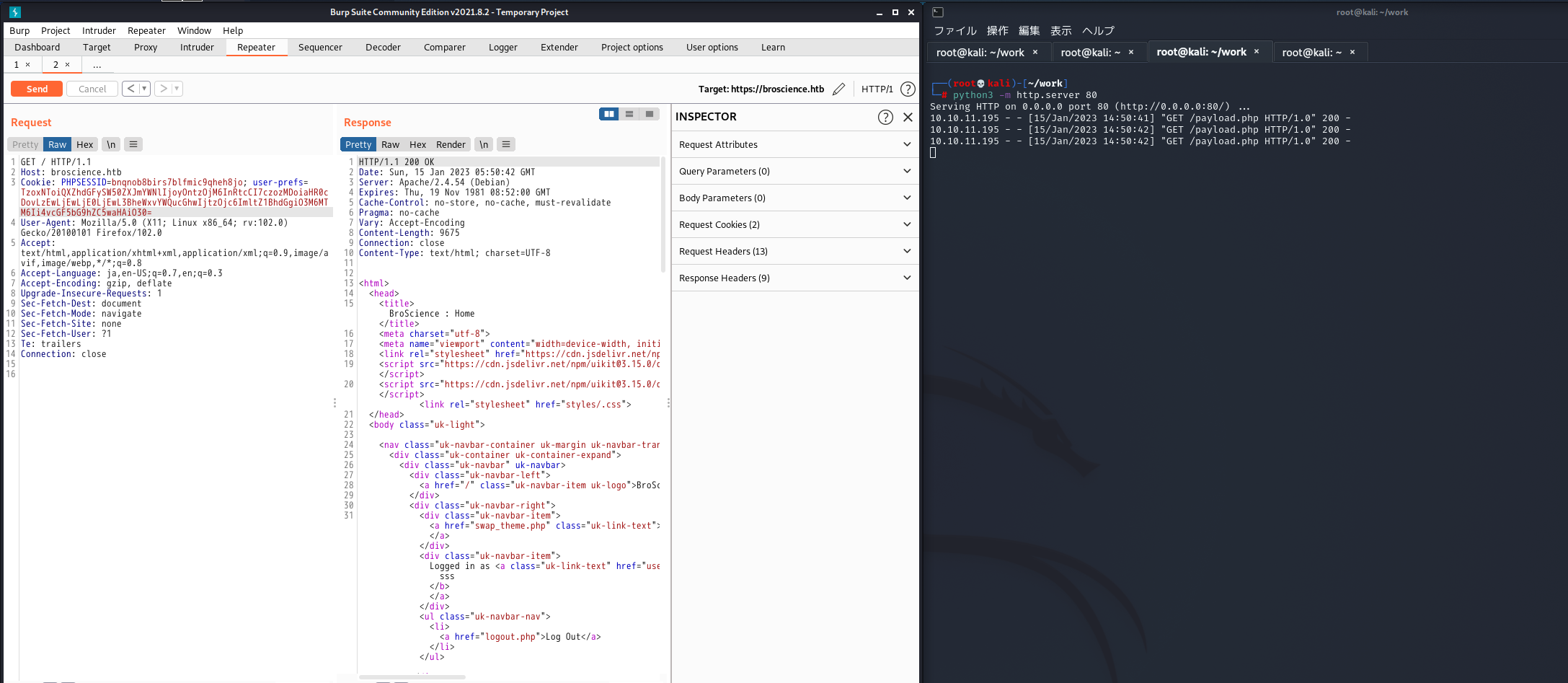The height and width of the screenshot is (683, 1568).
Task: Switch to the Logger tab
Action: (x=503, y=48)
